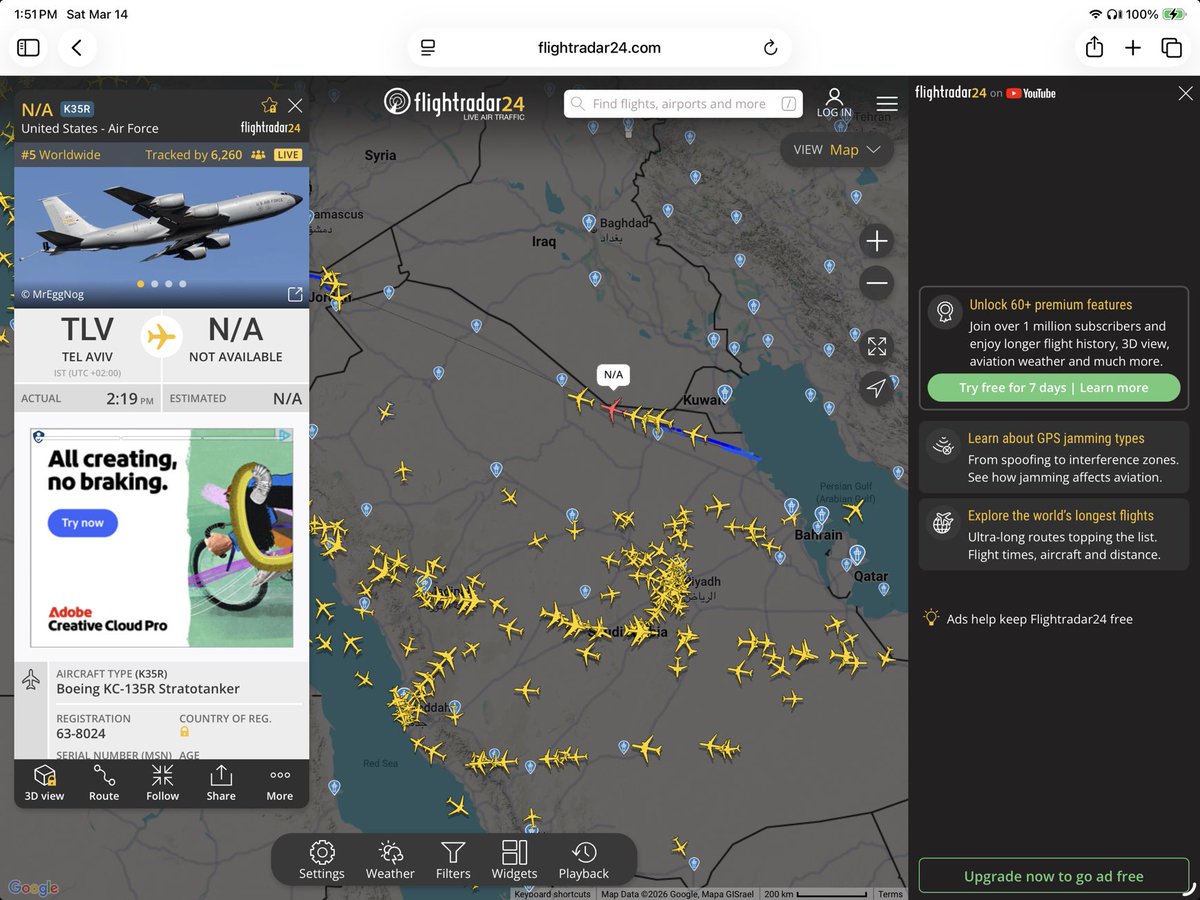This screenshot has width=1200, height=900.
Task: Open Widgets panel
Action: (x=515, y=860)
